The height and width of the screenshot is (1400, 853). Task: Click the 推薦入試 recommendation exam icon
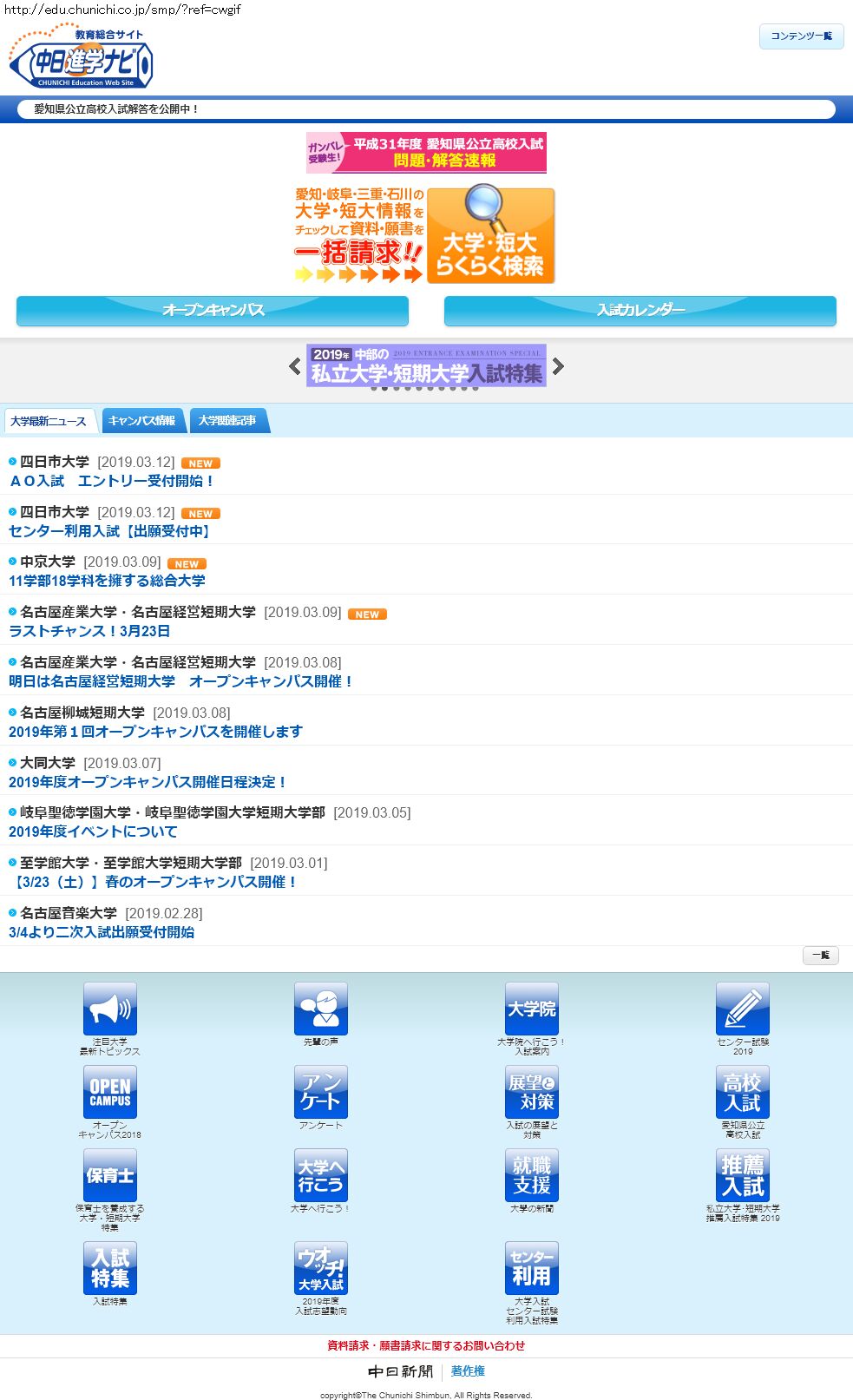coord(742,1175)
